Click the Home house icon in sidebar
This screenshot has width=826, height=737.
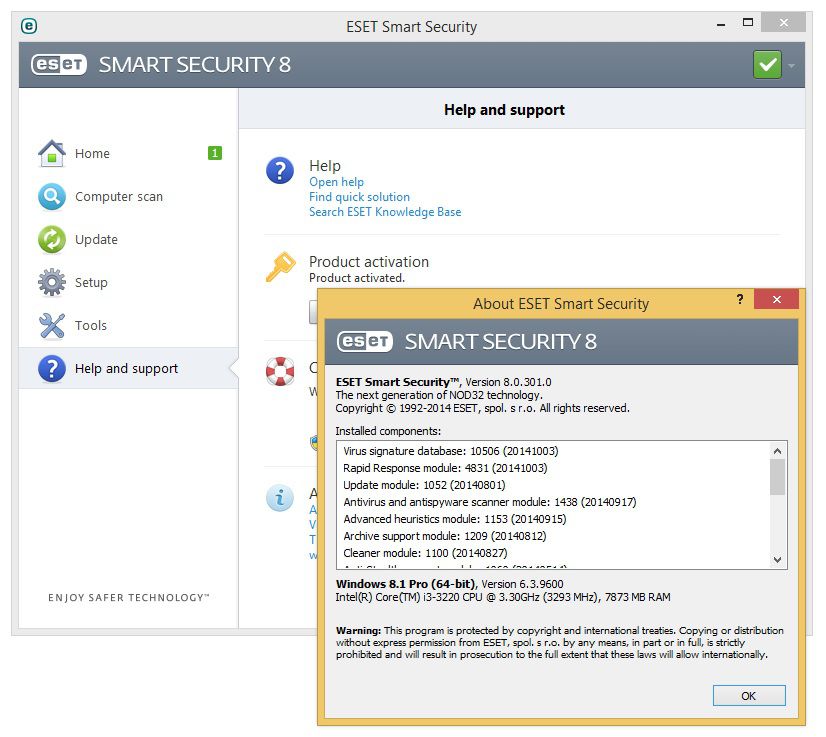pos(52,153)
